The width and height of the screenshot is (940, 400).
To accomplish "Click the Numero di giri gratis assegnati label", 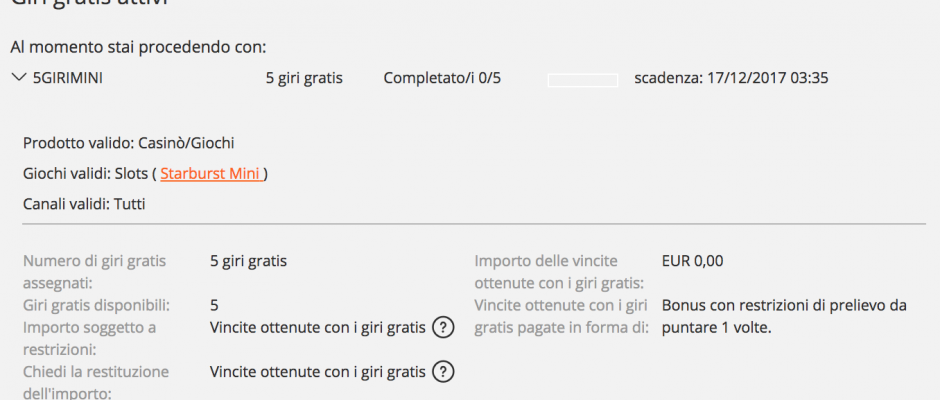I will pos(98,272).
